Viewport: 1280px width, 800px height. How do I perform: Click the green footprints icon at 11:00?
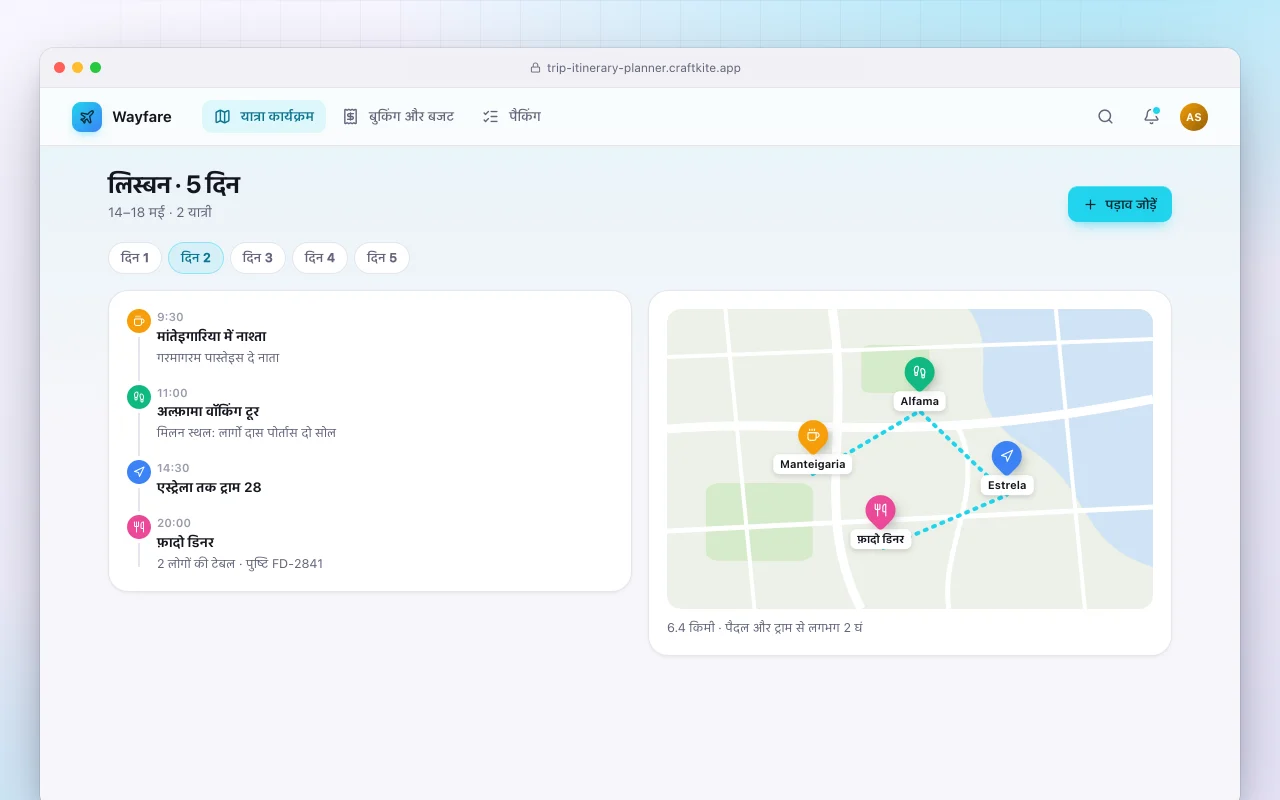139,397
